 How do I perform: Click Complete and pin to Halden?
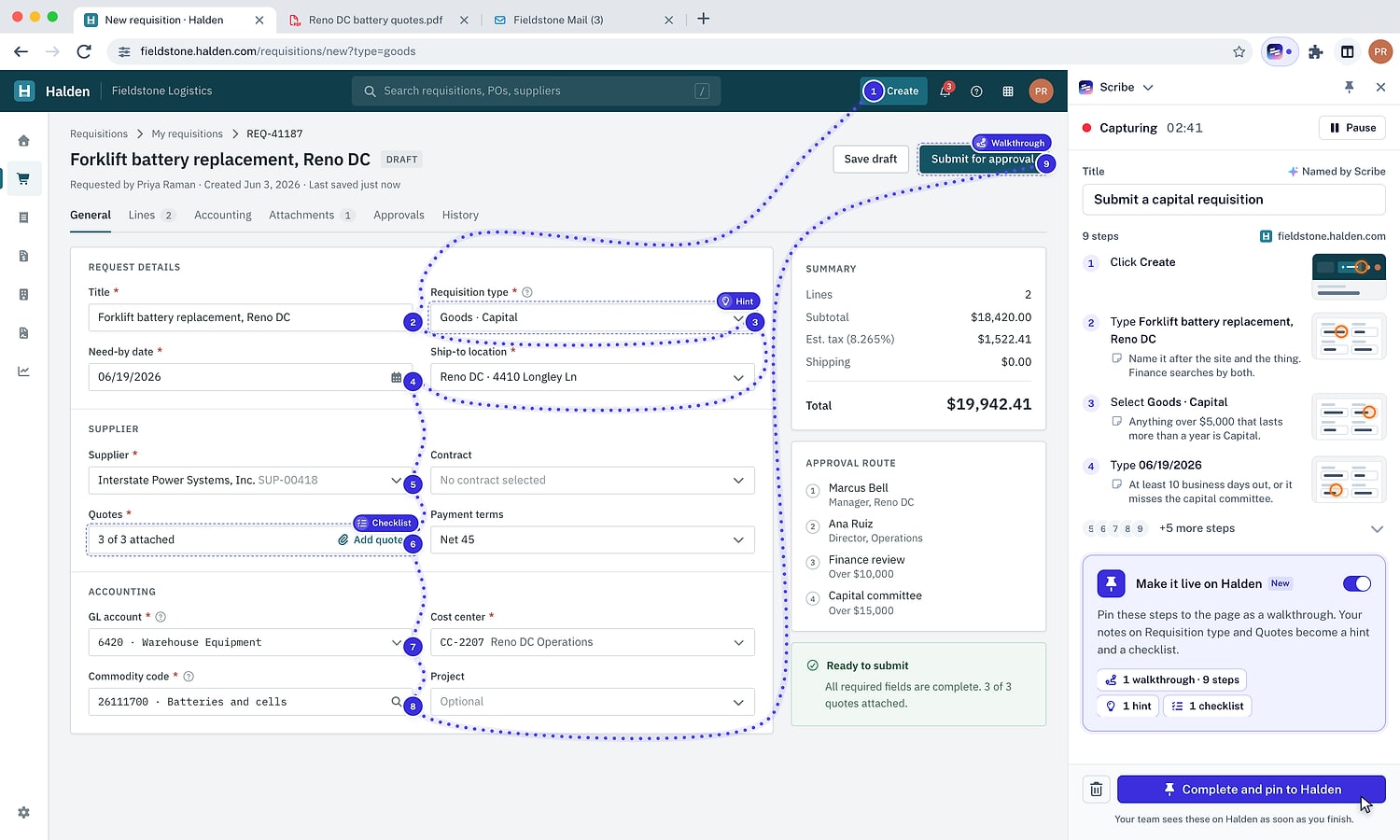(1251, 790)
